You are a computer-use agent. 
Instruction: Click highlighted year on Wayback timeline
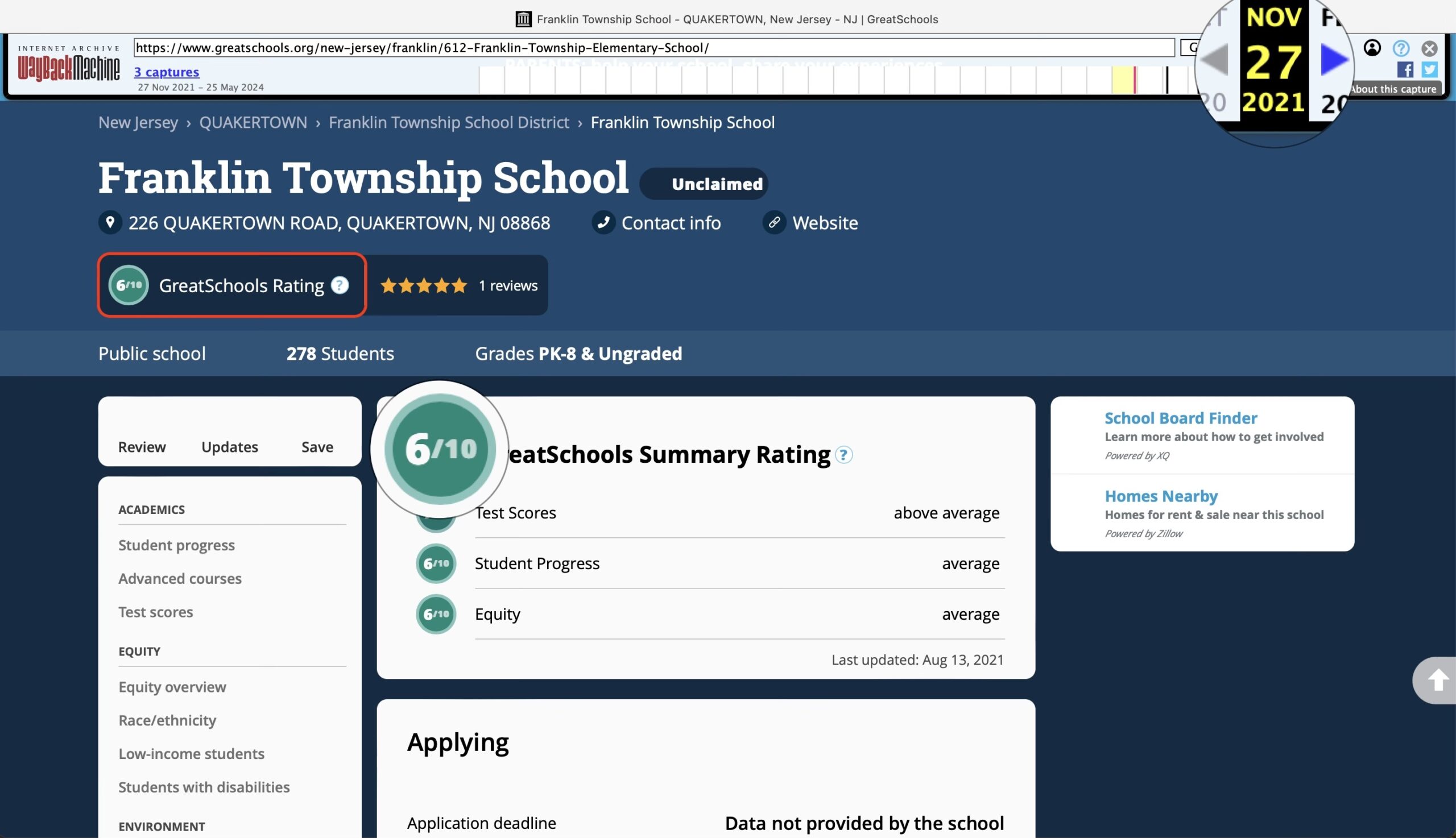[1123, 80]
